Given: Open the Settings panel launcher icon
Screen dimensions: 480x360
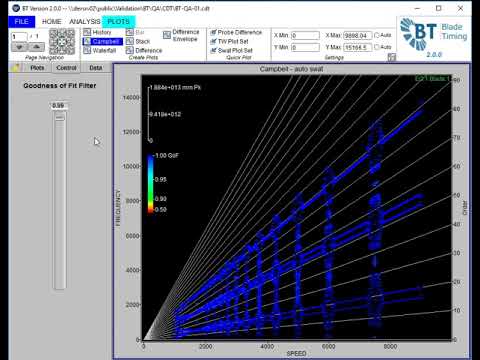Looking at the screenshot, I should tap(392, 57).
